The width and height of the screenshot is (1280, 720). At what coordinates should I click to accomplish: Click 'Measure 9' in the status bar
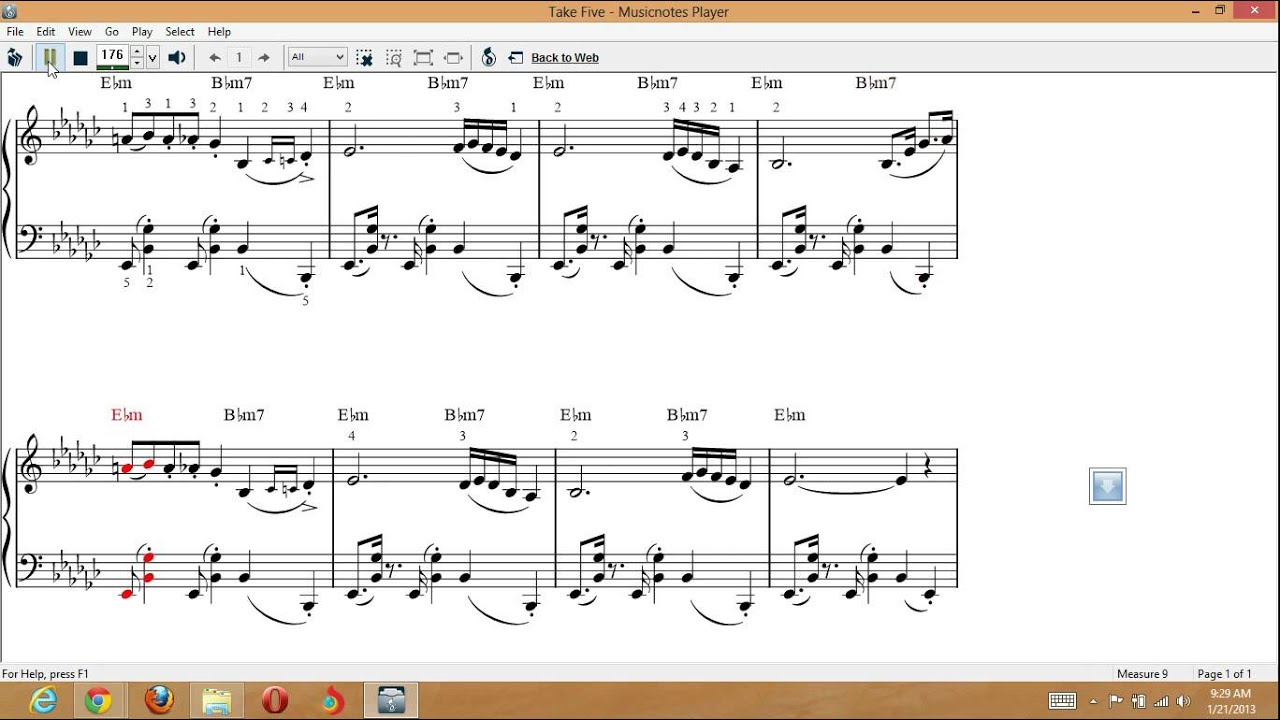pos(1142,674)
